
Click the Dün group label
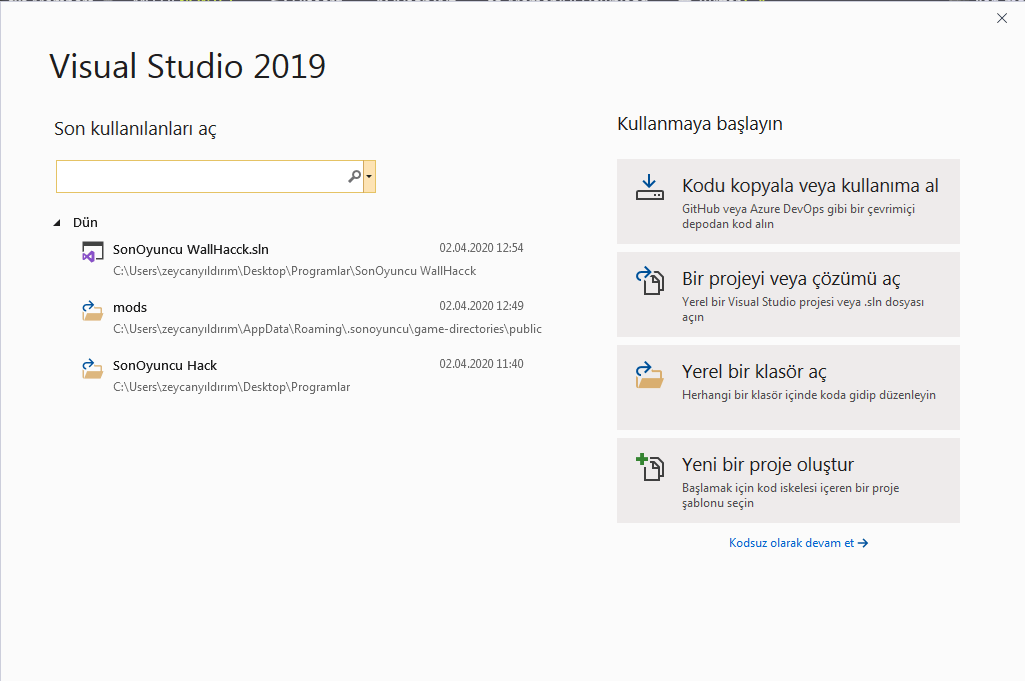[85, 223]
